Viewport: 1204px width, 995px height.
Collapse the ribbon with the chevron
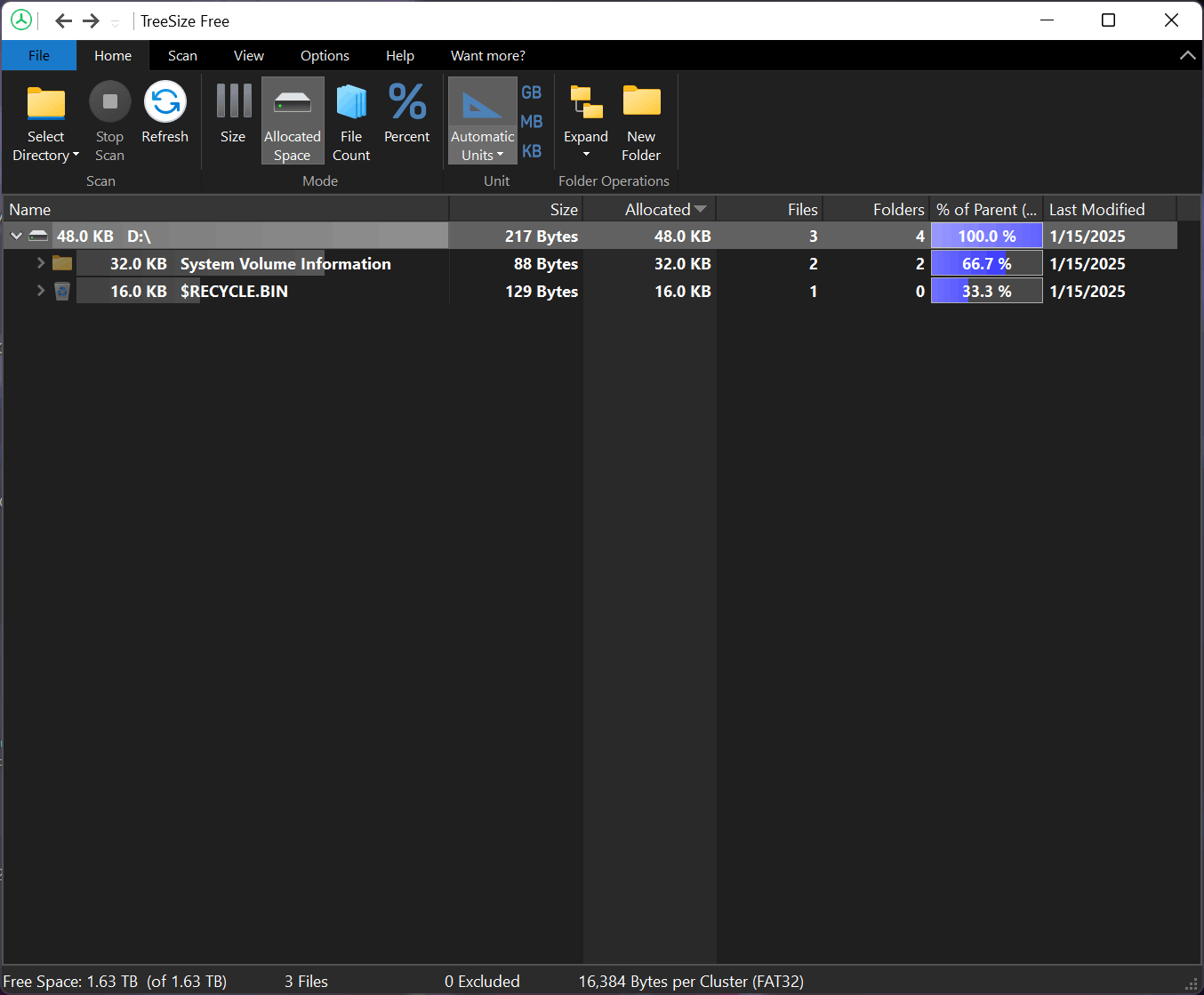click(x=1187, y=55)
